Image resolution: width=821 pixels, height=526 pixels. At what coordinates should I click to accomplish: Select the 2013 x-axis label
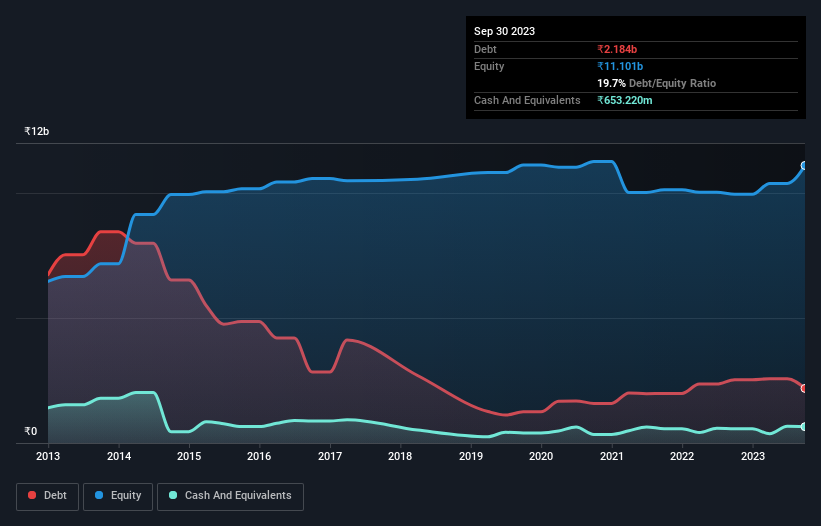48,456
